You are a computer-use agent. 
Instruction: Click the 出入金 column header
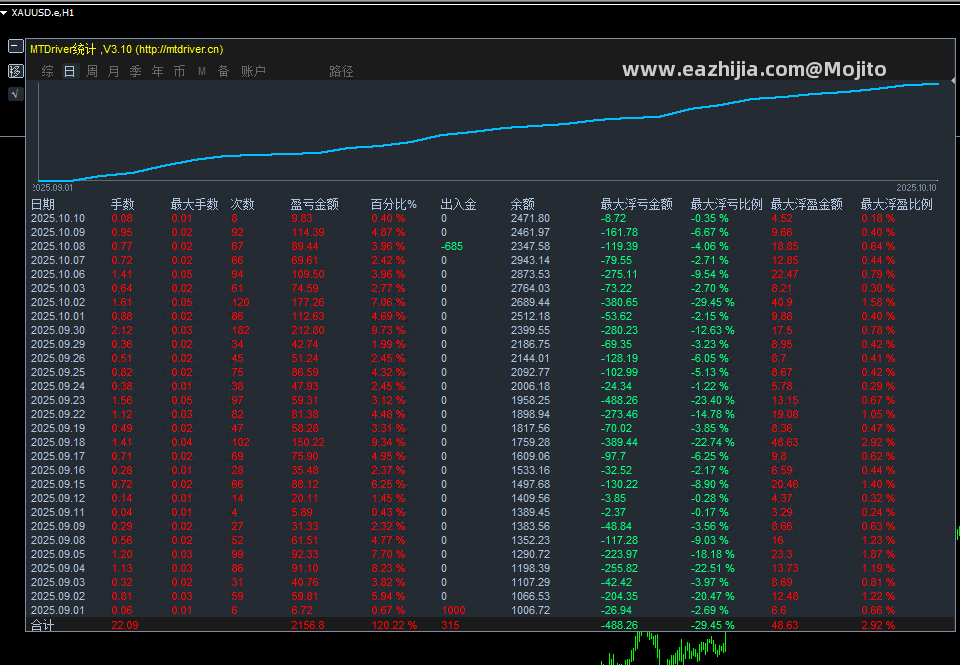pos(459,204)
